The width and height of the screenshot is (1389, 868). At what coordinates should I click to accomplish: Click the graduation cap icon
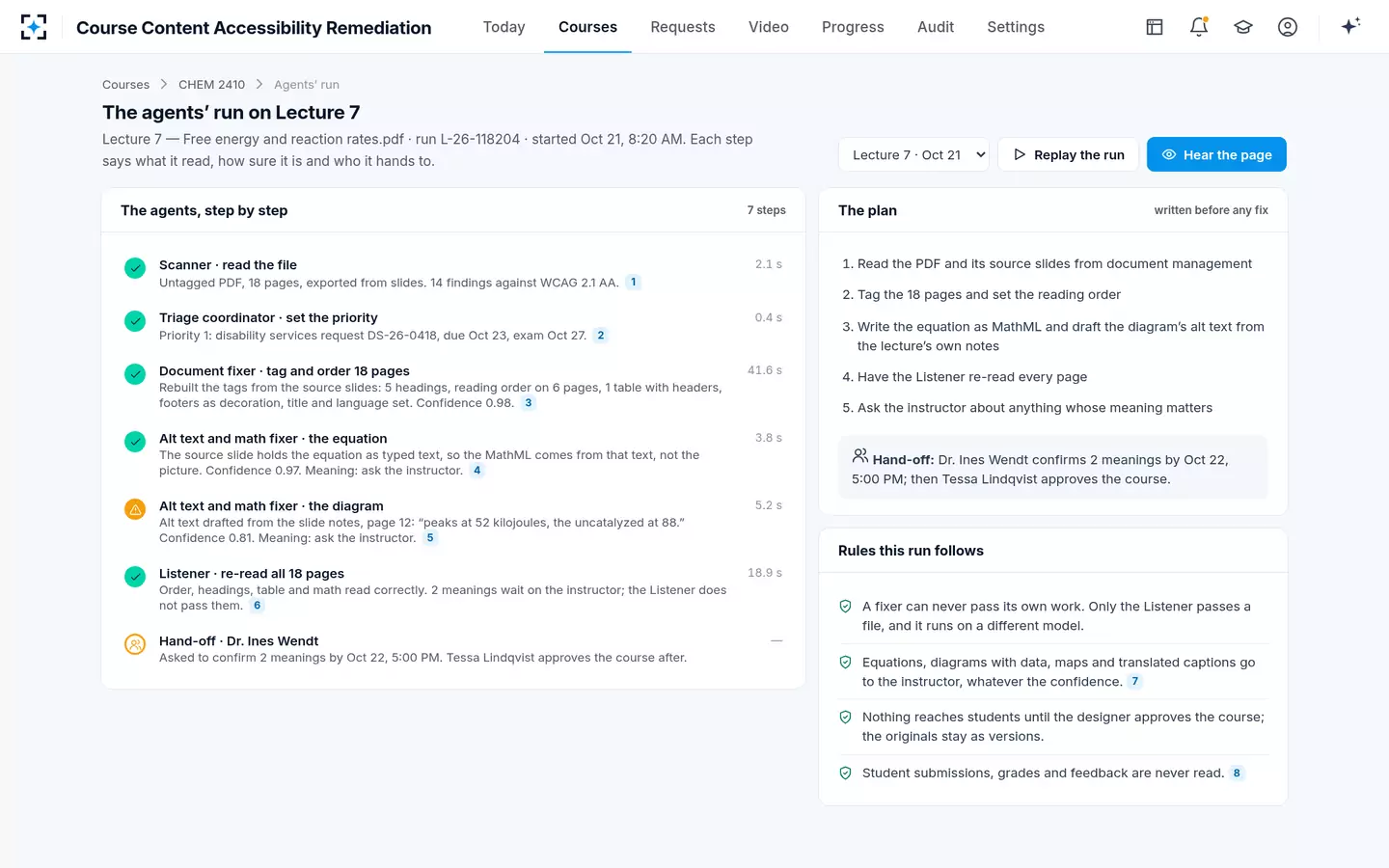[x=1243, y=27]
